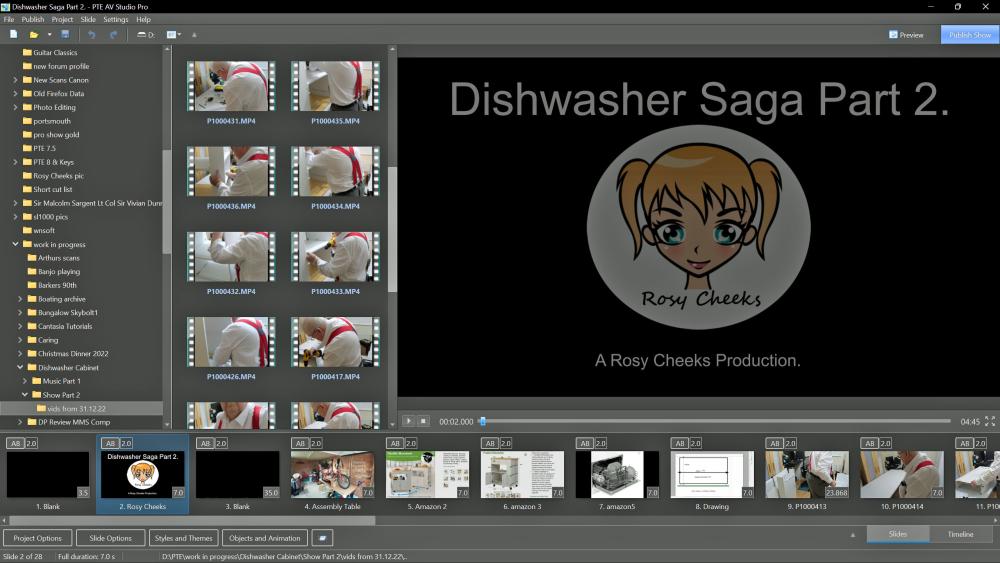The image size is (1000, 563).
Task: Open the recent projects dropdown arrow
Action: click(49, 34)
